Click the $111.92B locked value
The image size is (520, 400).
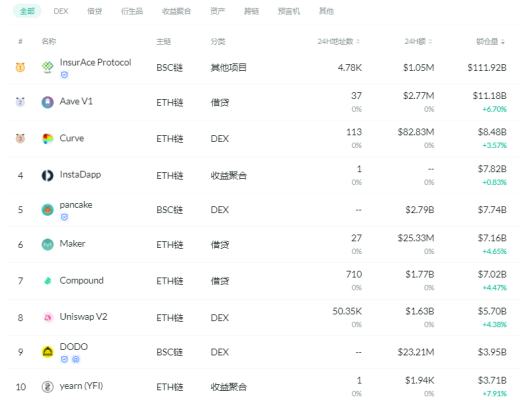(487, 68)
